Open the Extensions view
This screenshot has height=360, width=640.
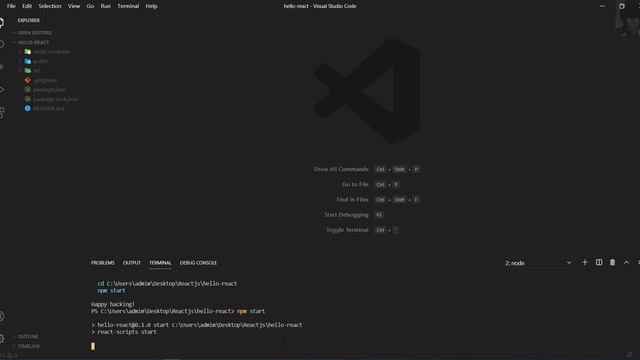click(x=2, y=112)
